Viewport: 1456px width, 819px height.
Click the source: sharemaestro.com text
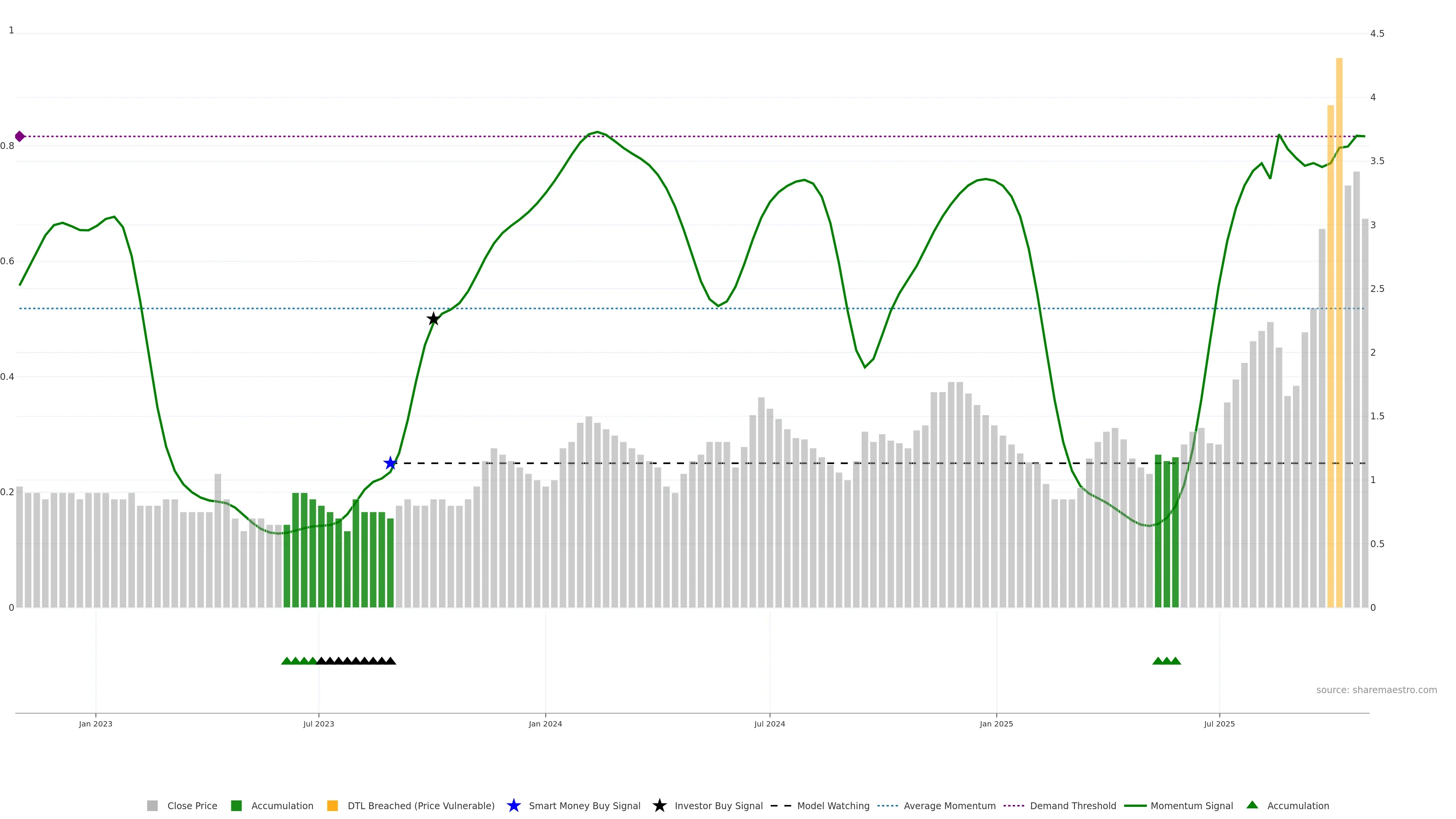click(x=1376, y=690)
